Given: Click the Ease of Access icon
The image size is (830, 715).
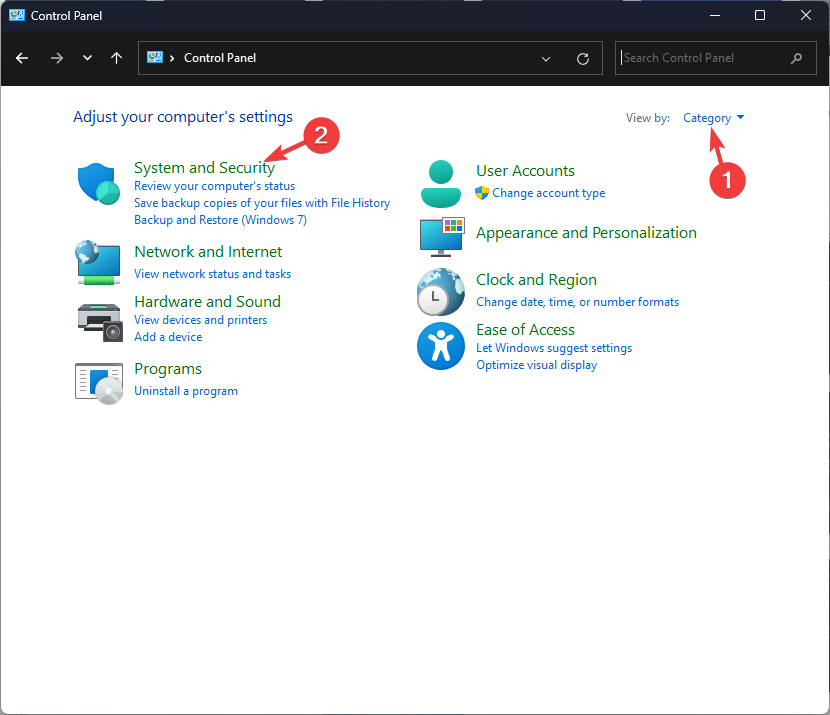Looking at the screenshot, I should pos(441,346).
